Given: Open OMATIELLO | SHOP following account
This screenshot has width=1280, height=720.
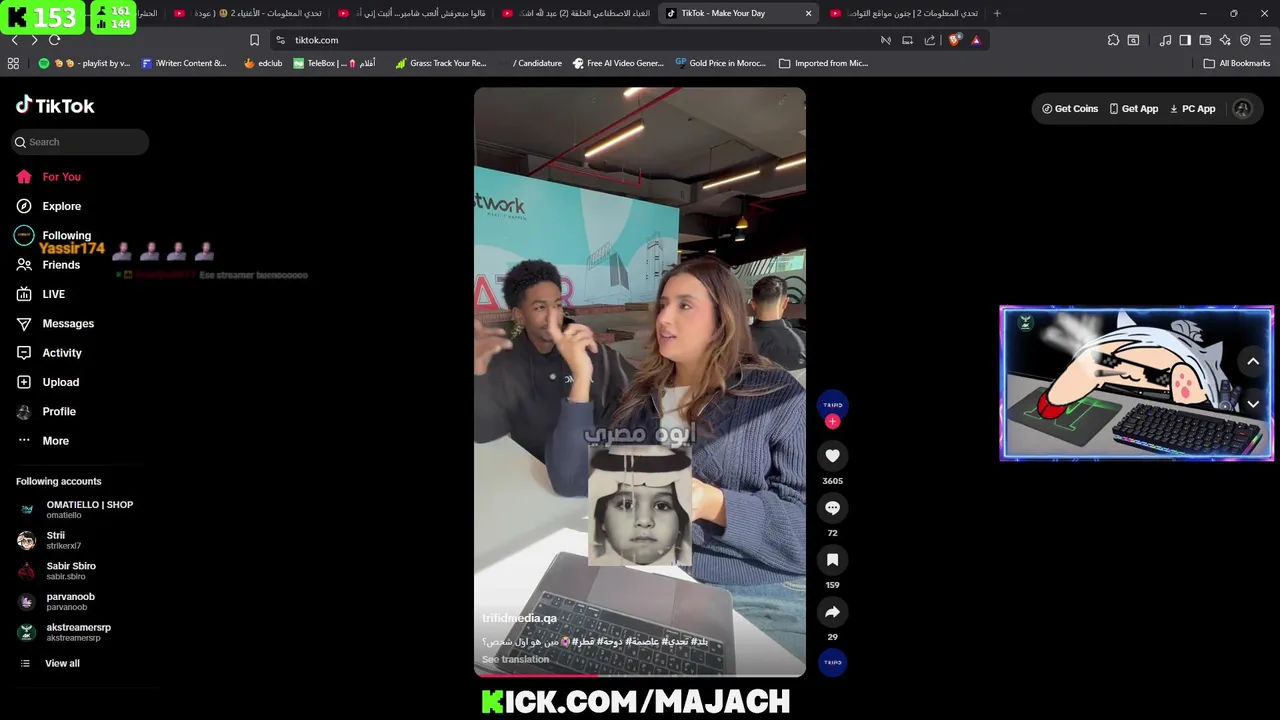Looking at the screenshot, I should coord(75,509).
